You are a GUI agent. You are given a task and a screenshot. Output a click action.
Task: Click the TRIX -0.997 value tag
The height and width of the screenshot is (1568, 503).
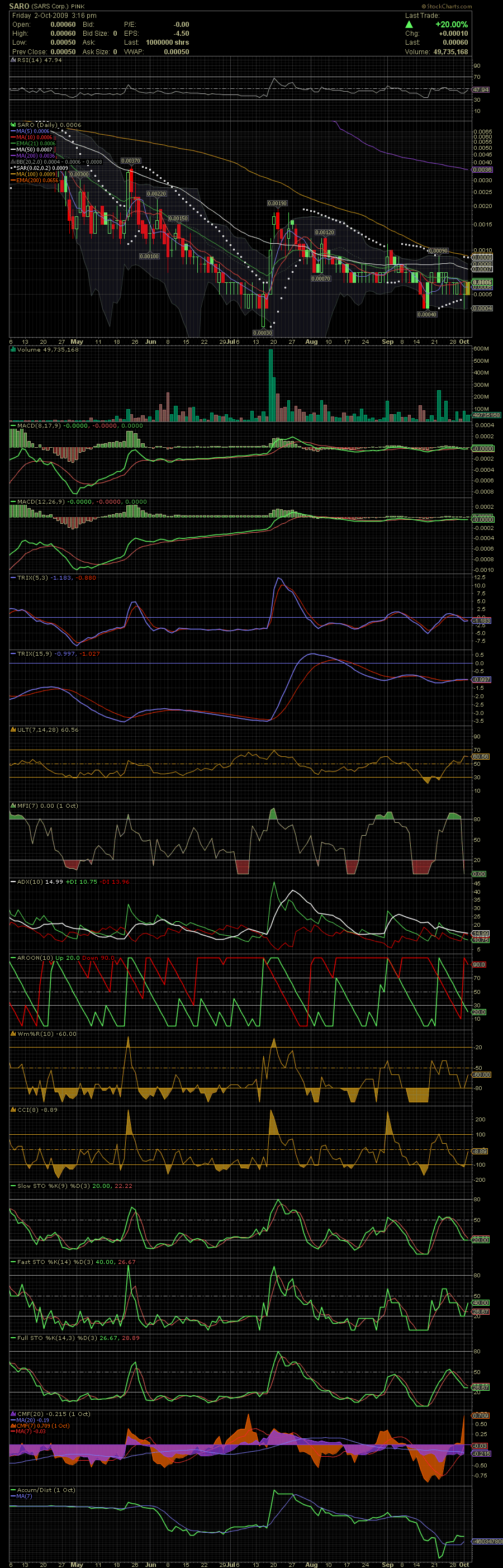click(x=482, y=679)
